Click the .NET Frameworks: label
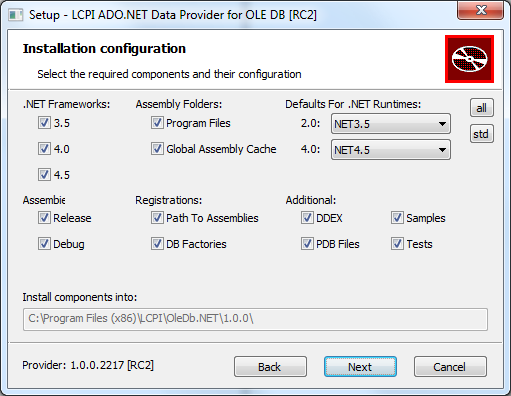The image size is (511, 396). (66, 104)
